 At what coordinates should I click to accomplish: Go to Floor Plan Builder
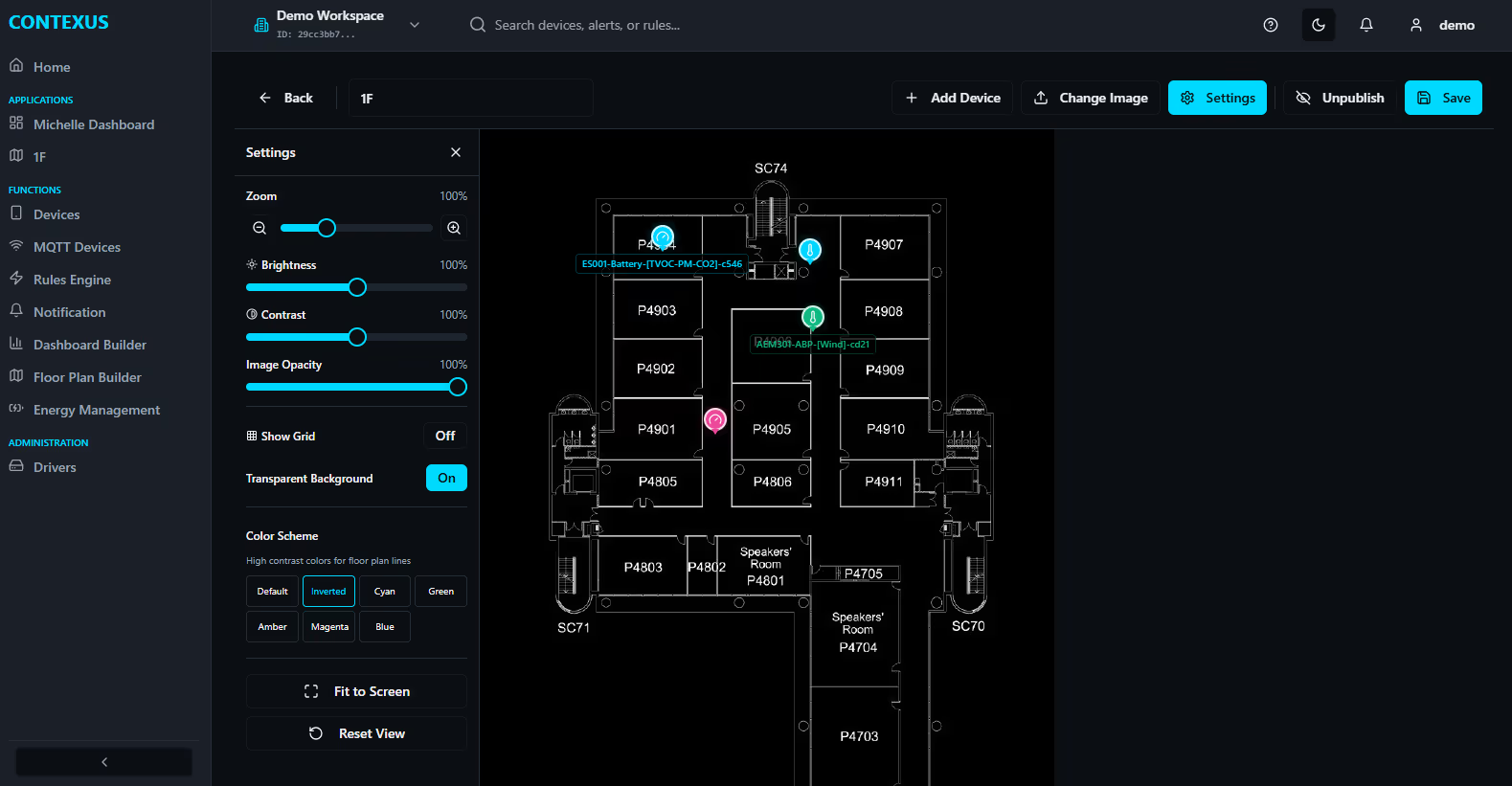coord(87,377)
